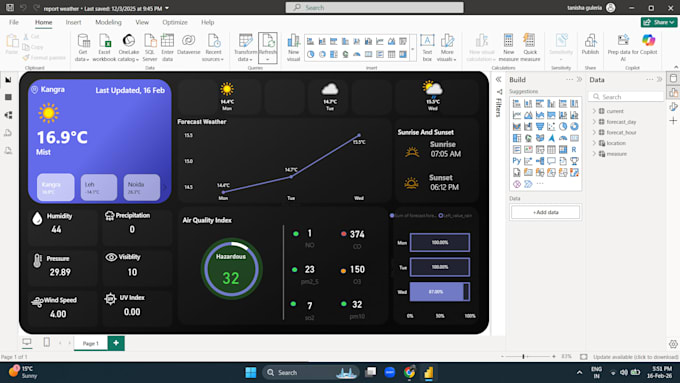
Task: Open the Get data button
Action: pos(83,48)
